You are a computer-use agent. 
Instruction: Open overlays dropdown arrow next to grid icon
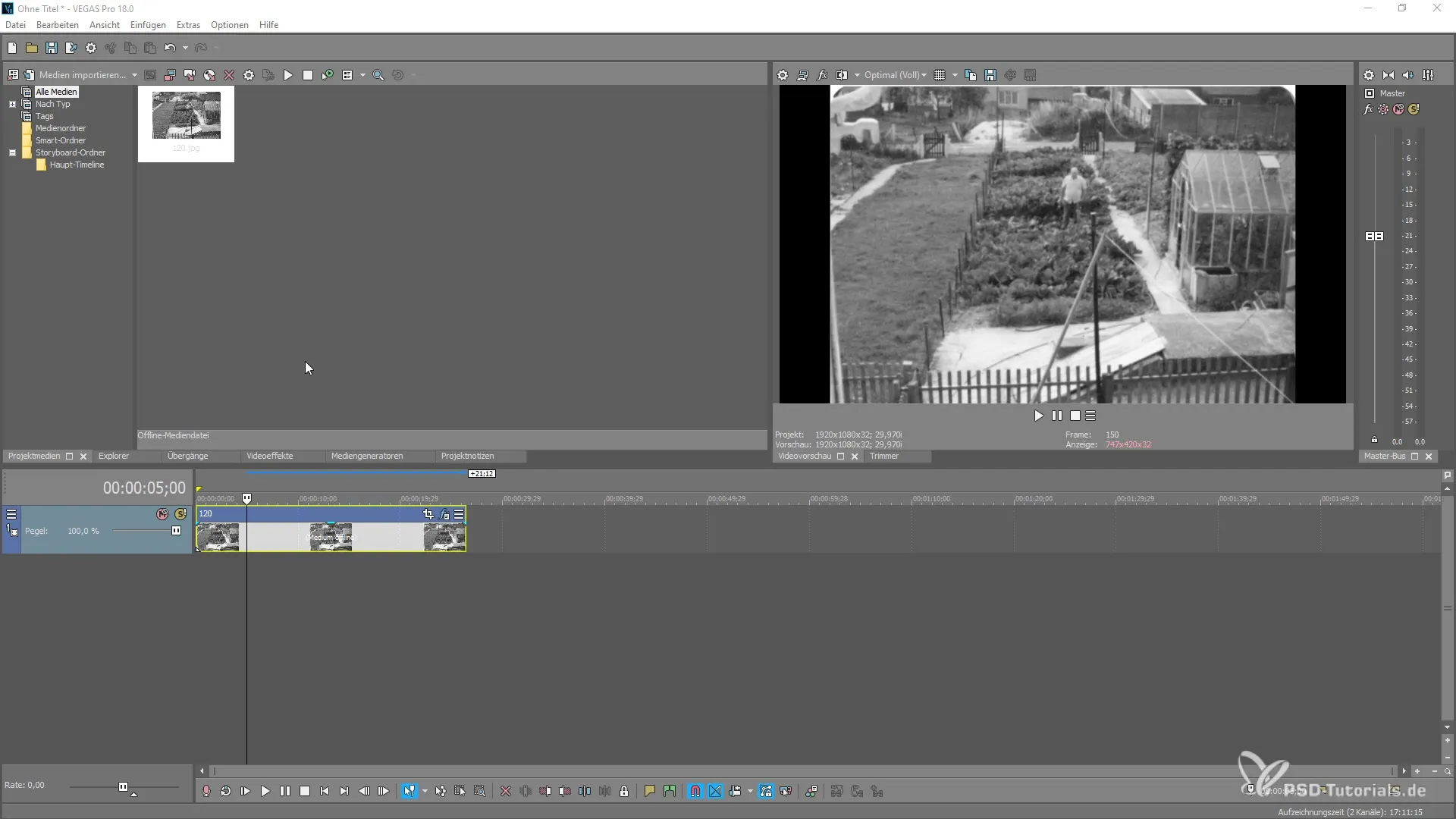(x=955, y=75)
